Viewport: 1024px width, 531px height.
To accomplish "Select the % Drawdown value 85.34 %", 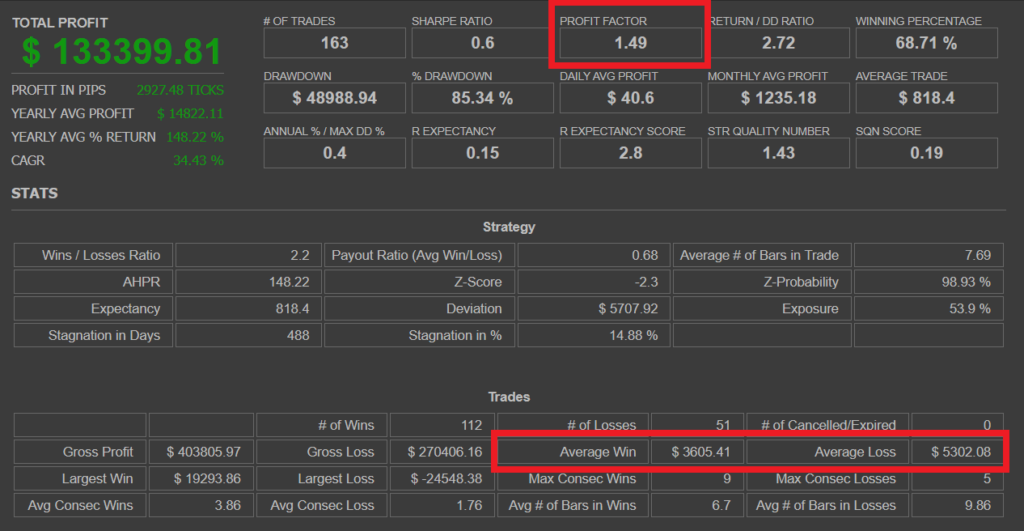I will tap(482, 98).
